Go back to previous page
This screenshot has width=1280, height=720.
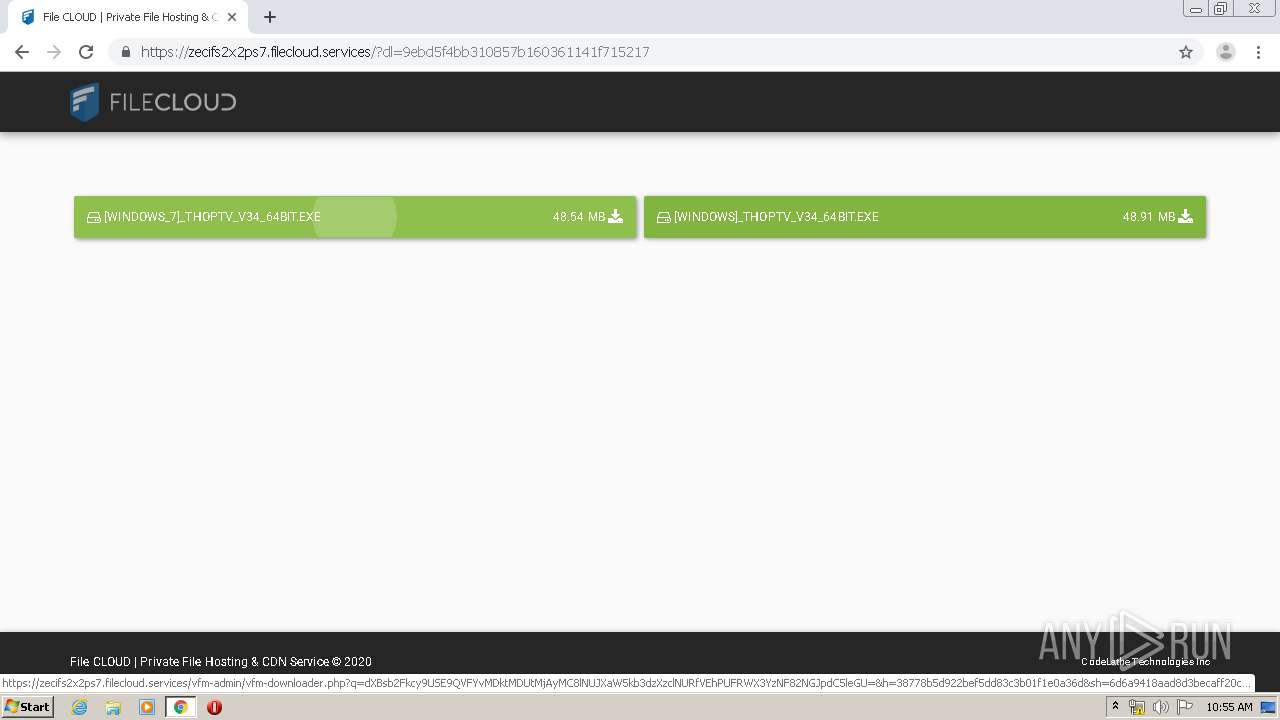(x=22, y=52)
